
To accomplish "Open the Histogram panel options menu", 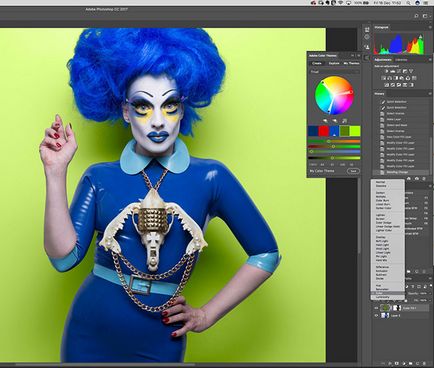I will (x=429, y=28).
